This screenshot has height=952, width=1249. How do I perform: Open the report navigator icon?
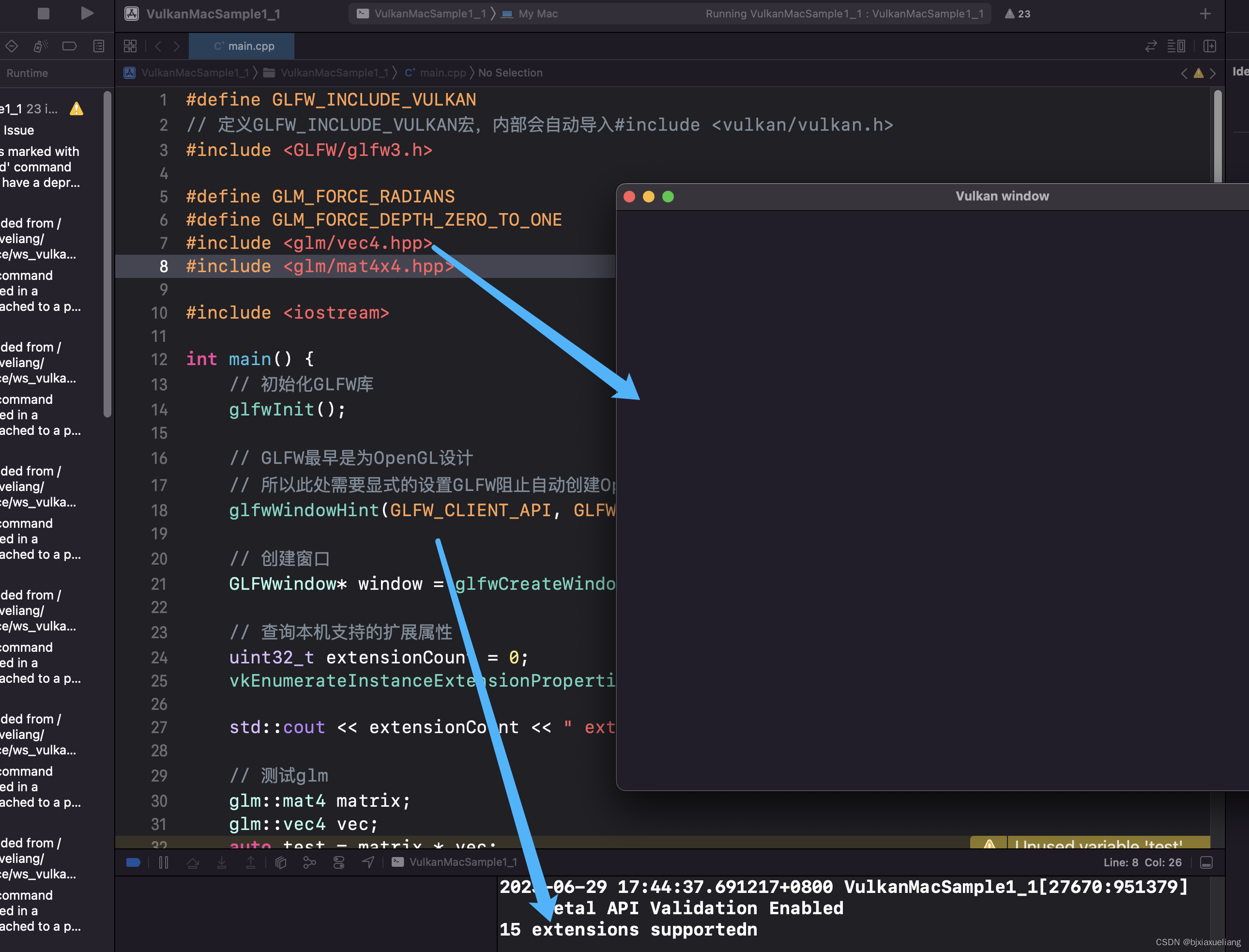(x=99, y=46)
